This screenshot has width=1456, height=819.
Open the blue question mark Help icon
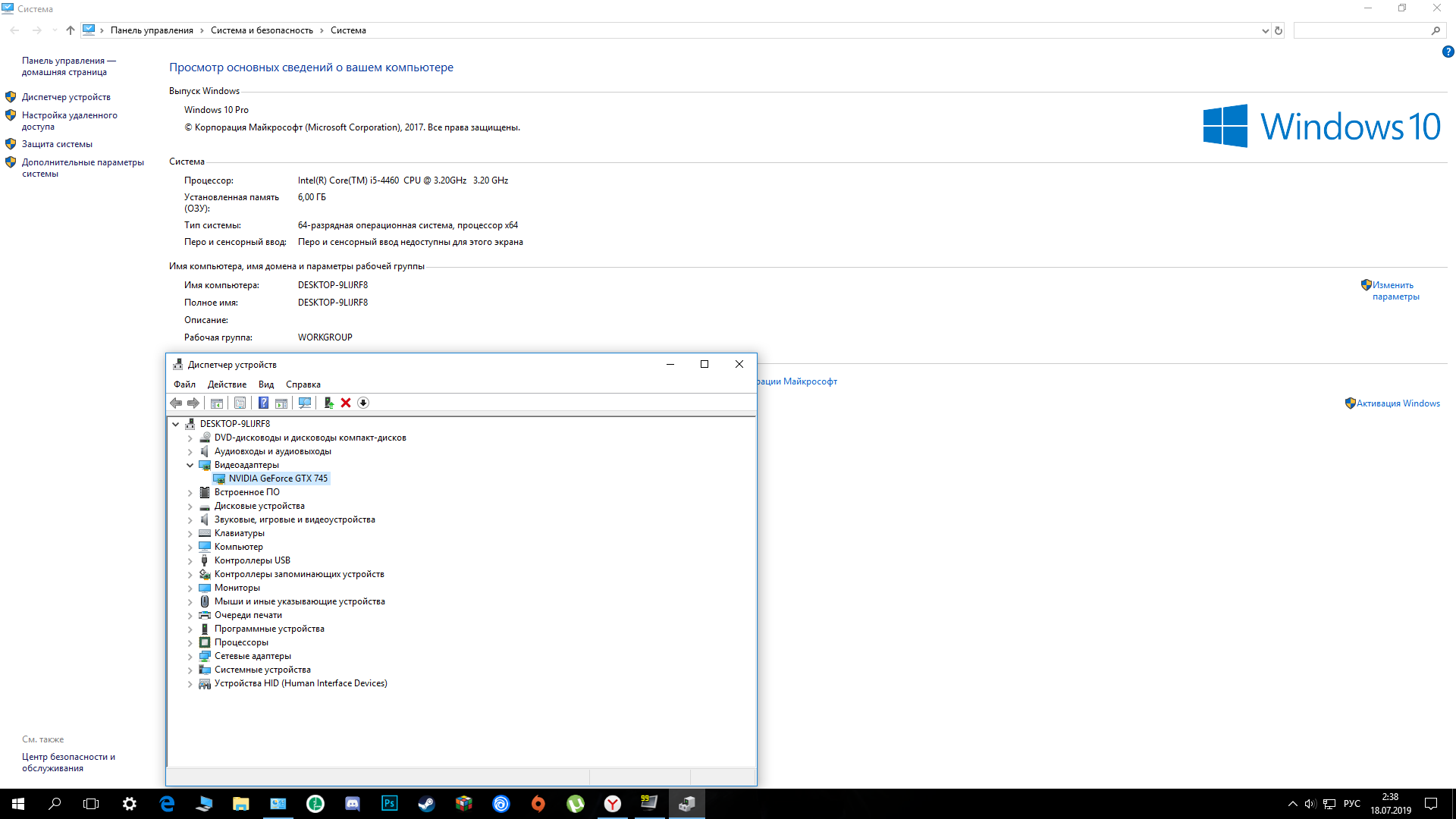(263, 403)
